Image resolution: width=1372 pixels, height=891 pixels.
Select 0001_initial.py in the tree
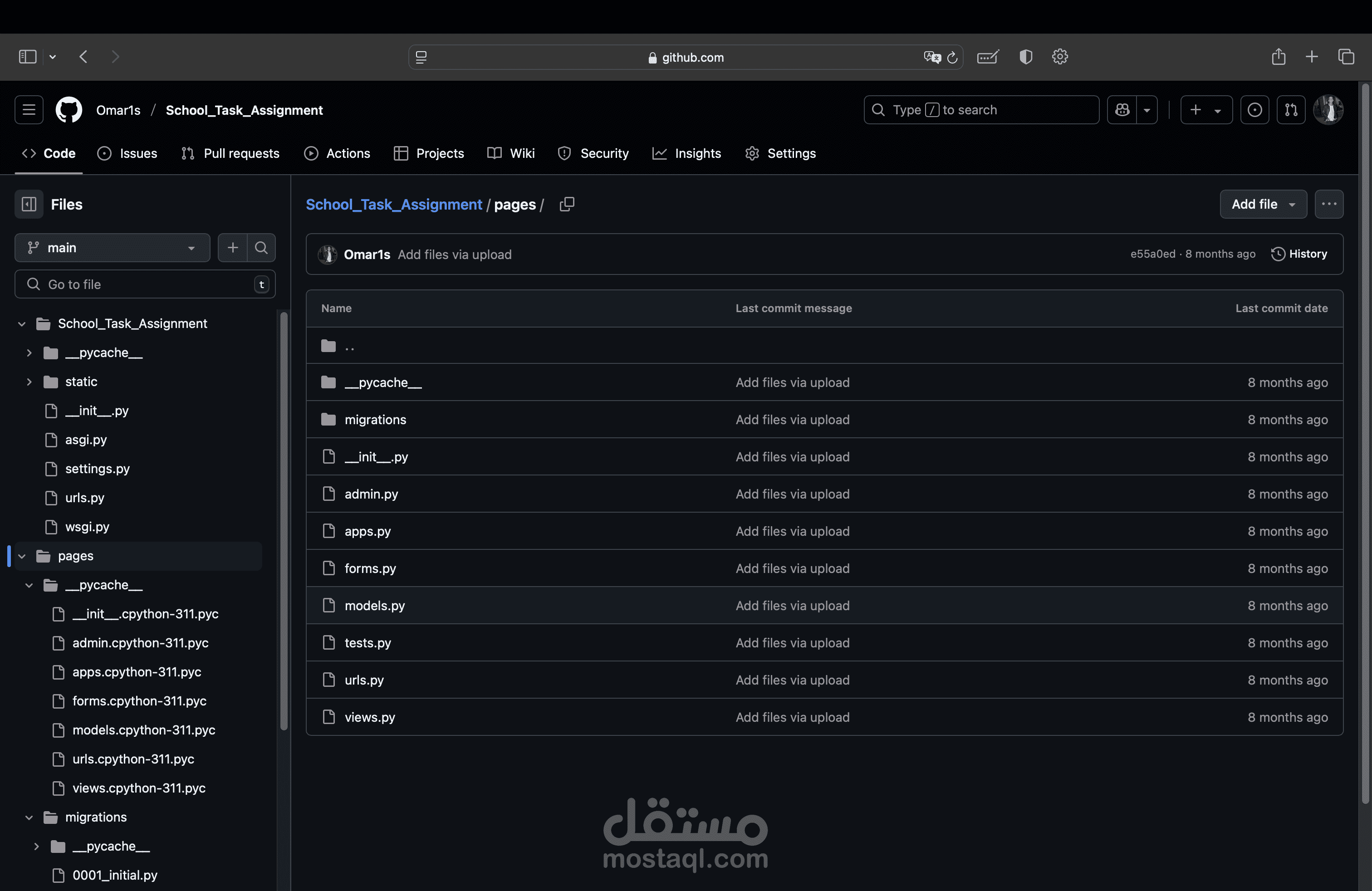click(x=115, y=875)
